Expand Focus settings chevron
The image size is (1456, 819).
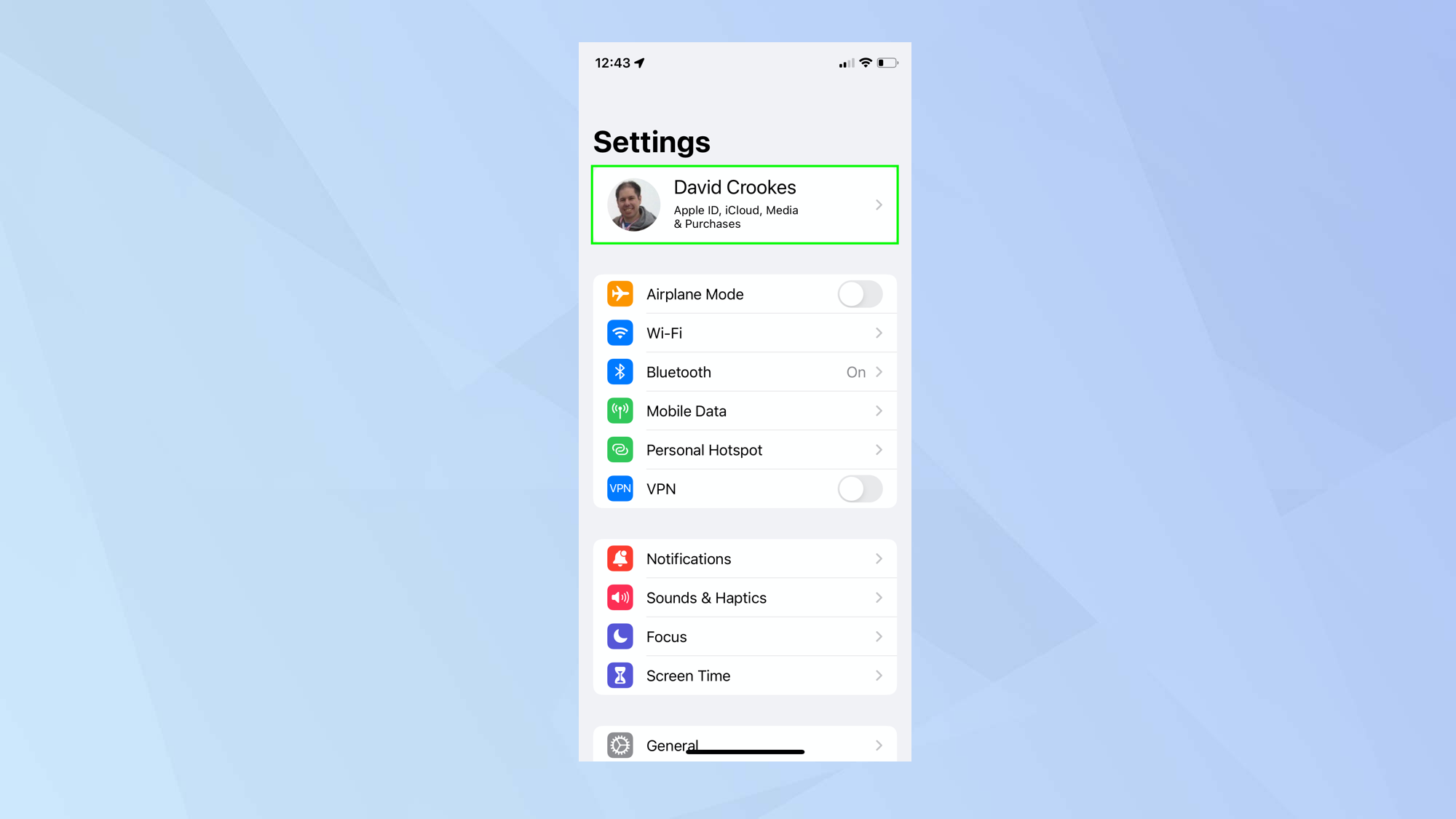tap(879, 636)
